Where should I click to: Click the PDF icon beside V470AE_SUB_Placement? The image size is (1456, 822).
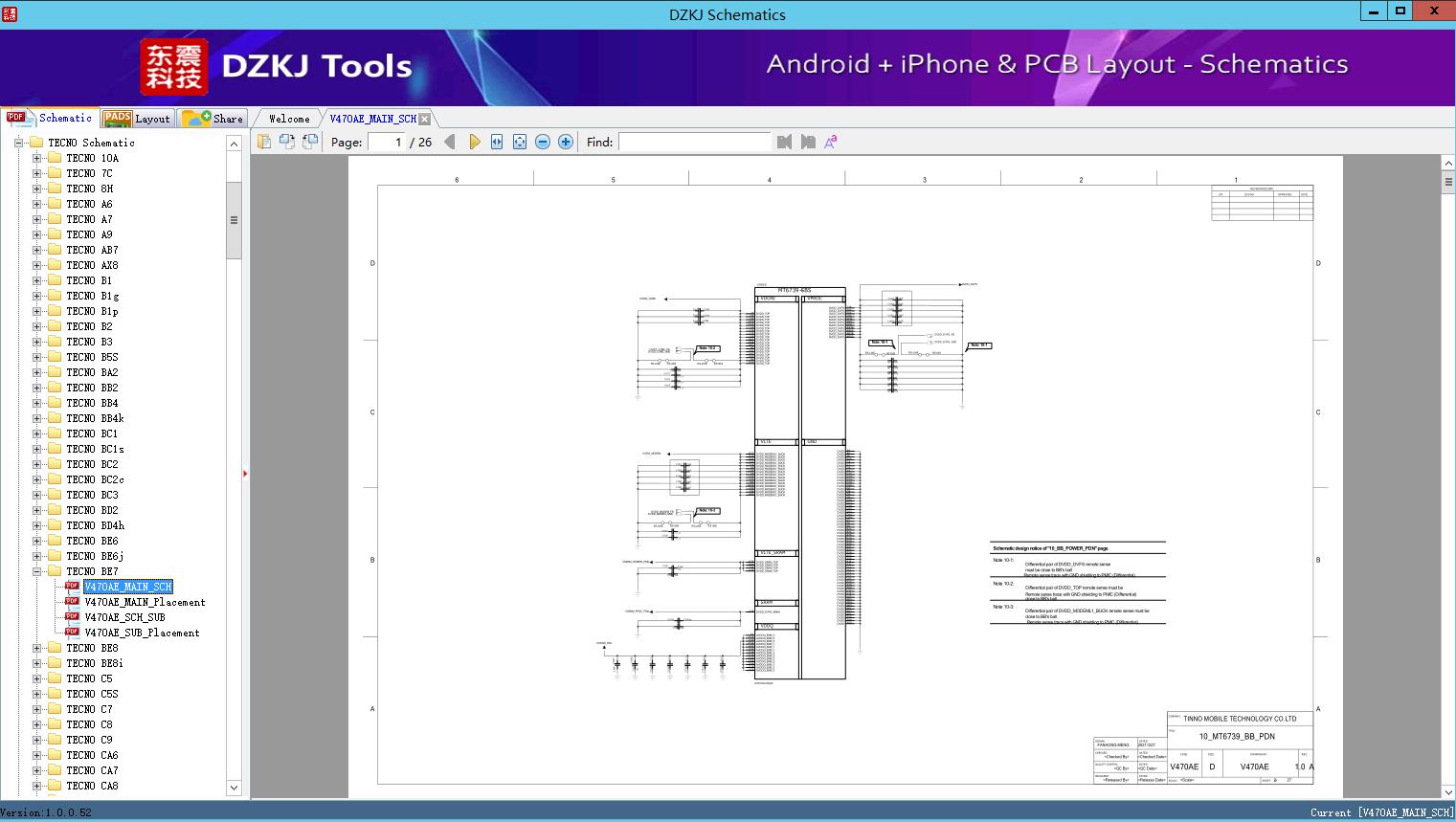72,633
